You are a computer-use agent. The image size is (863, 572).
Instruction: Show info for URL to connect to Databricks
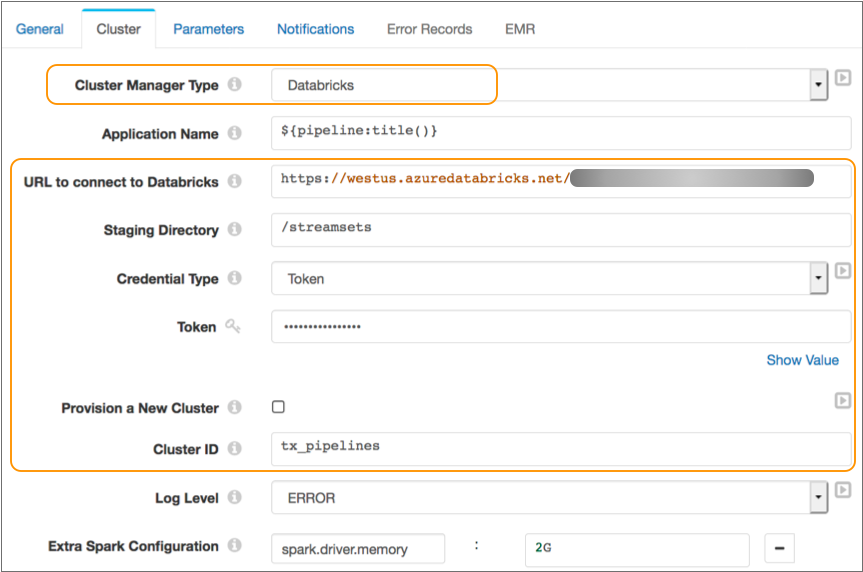[234, 181]
